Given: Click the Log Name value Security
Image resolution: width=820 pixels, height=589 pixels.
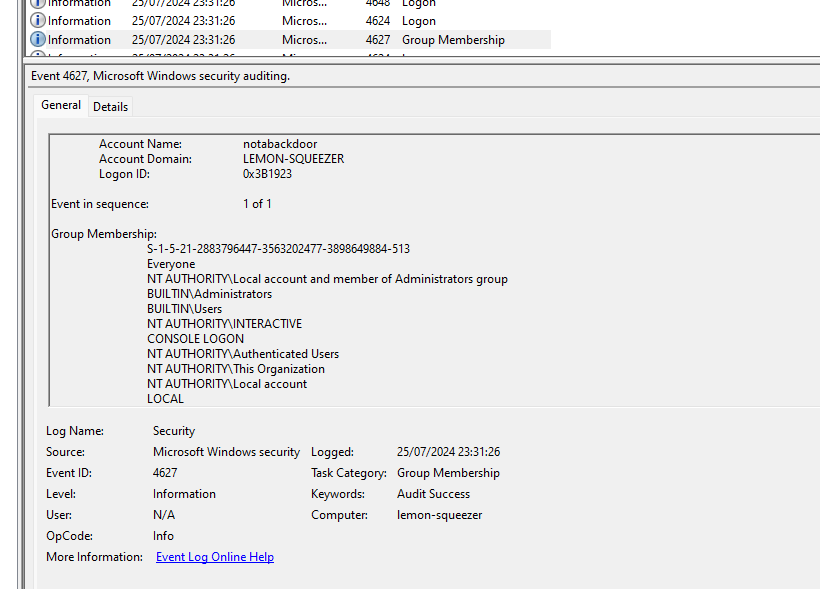Looking at the screenshot, I should coord(174,431).
